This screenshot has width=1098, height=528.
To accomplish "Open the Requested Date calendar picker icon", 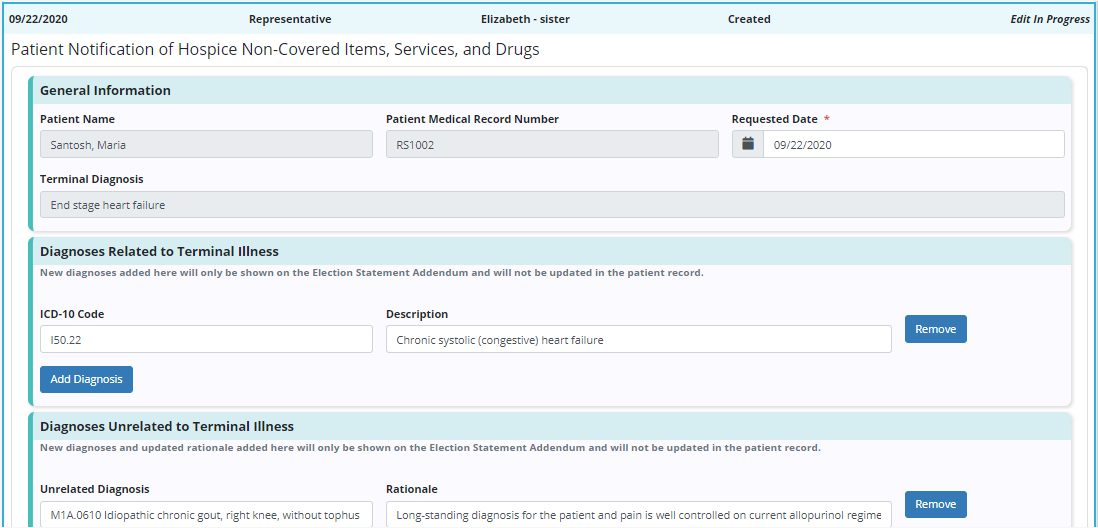I will point(748,144).
